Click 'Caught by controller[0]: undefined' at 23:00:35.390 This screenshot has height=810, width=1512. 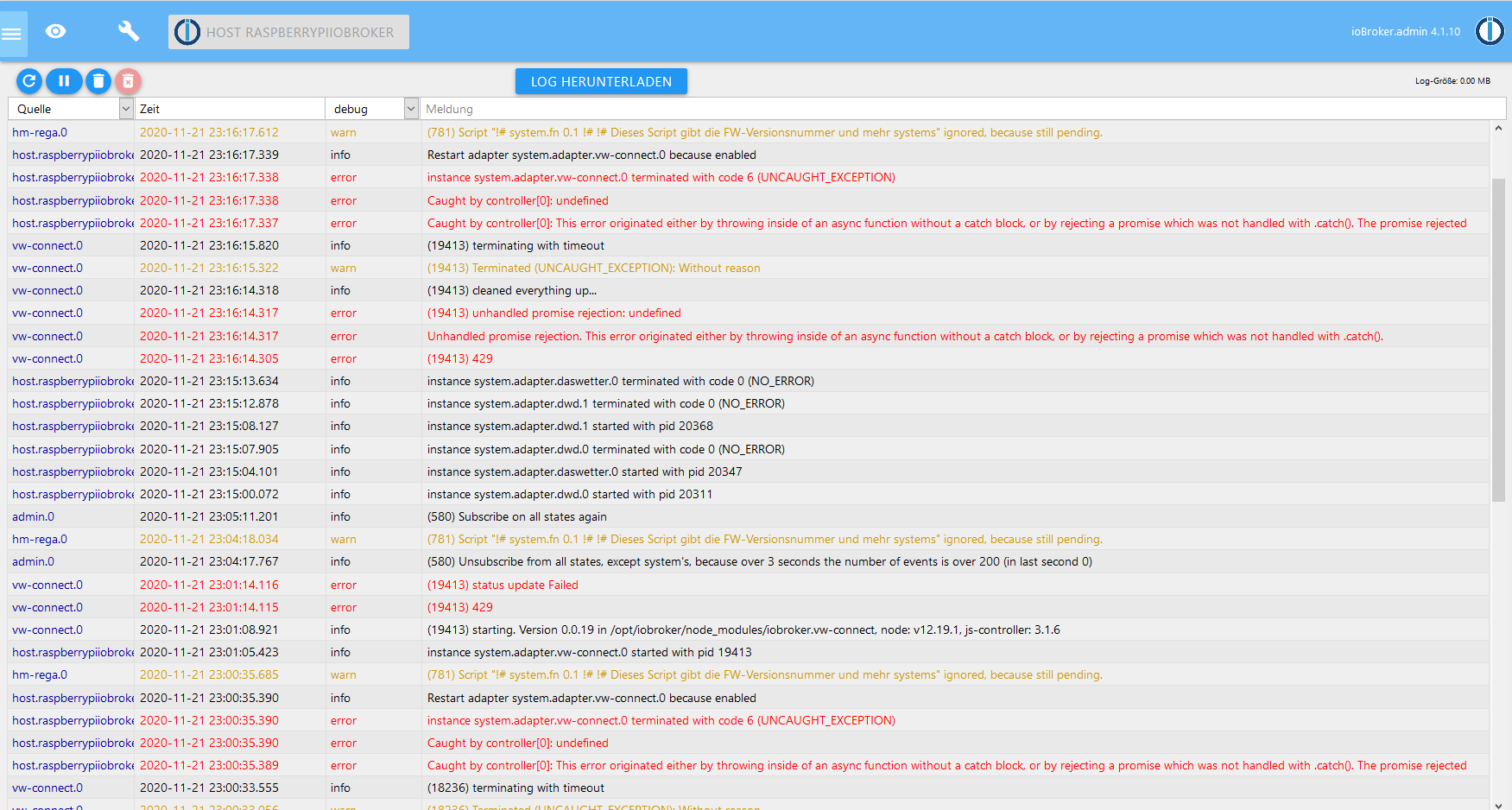pos(518,743)
